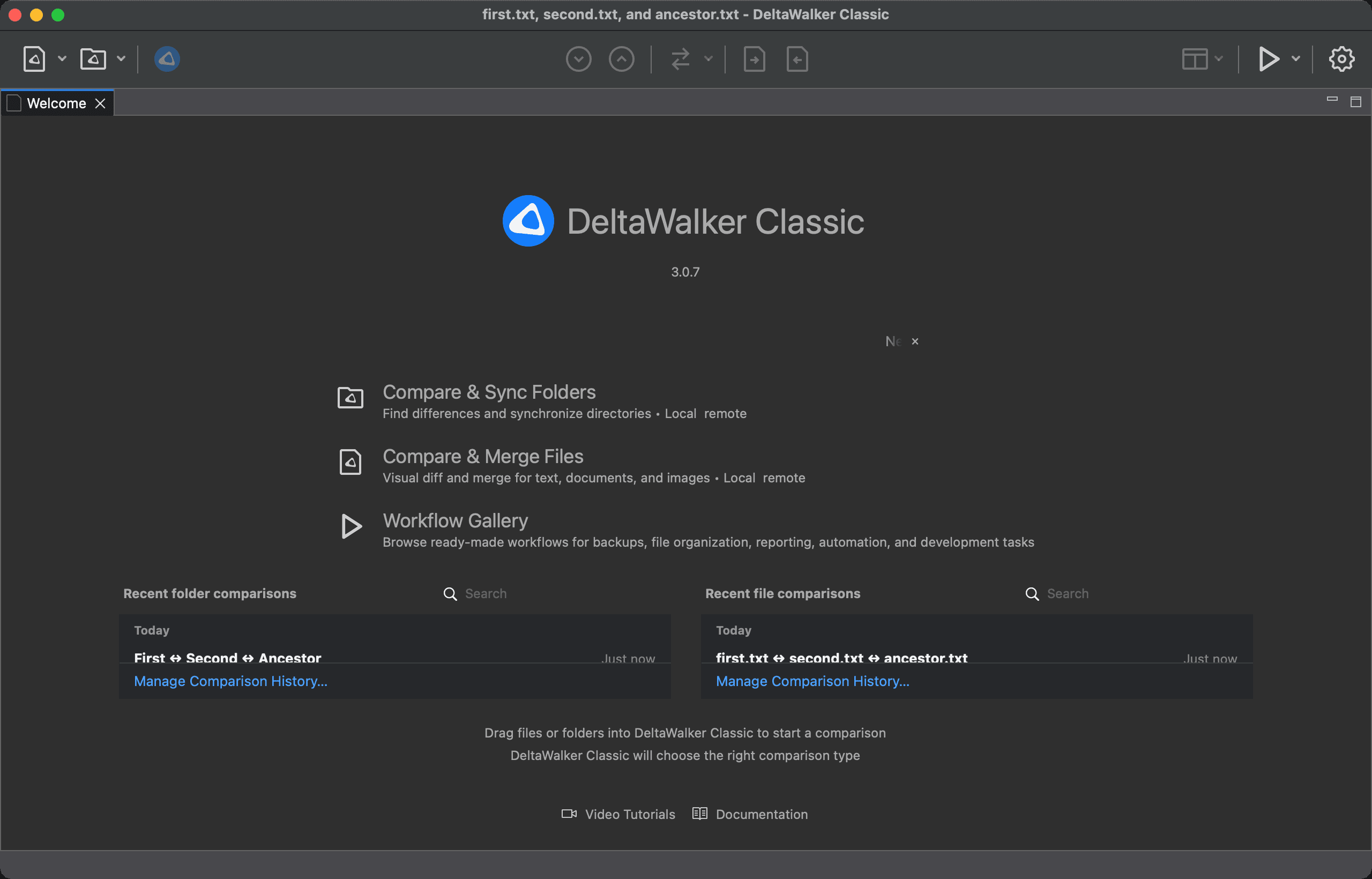Click Manage Comparison History under folder comparisons
The height and width of the screenshot is (879, 1372).
(x=230, y=681)
